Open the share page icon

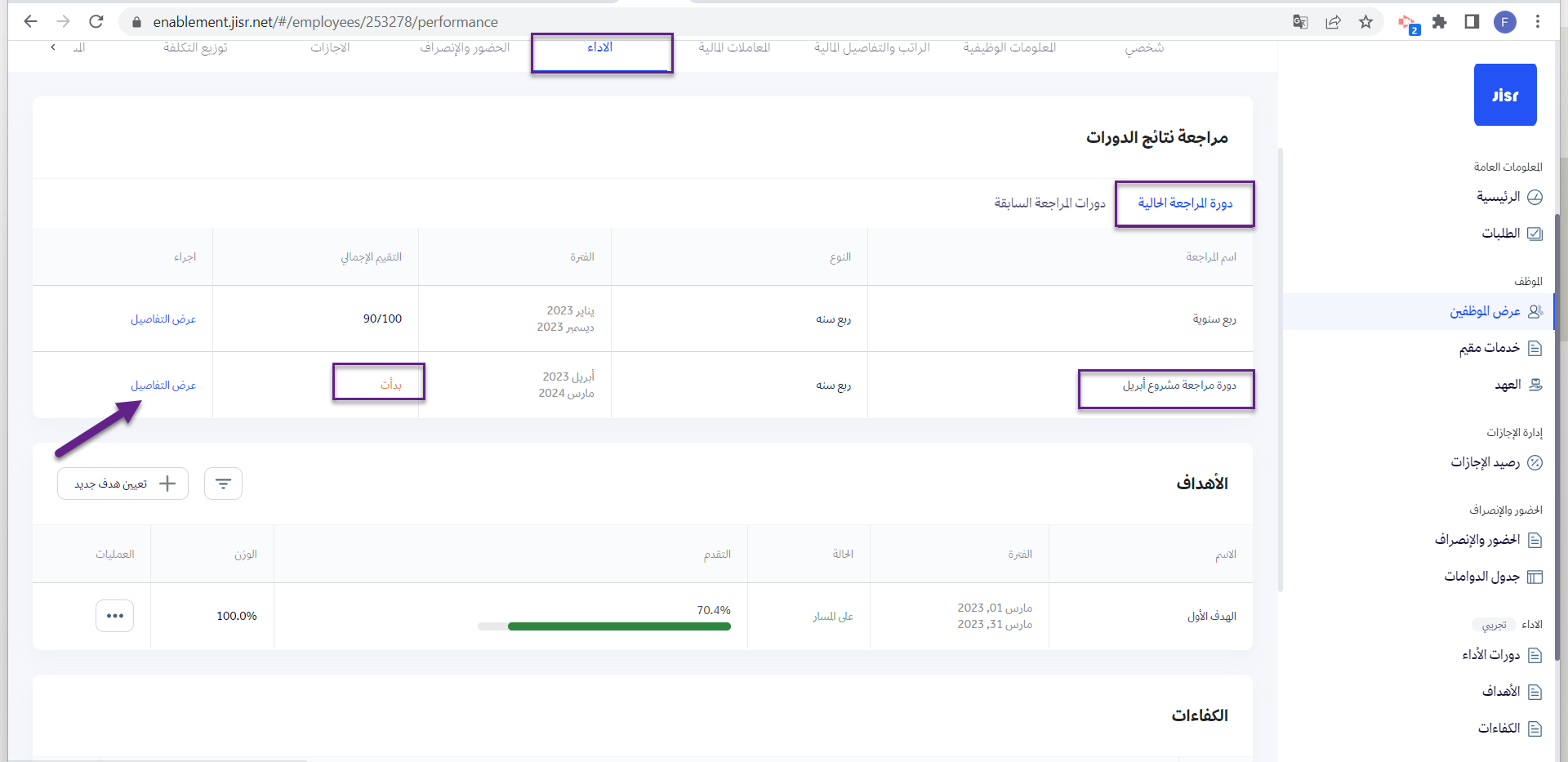pos(1333,22)
